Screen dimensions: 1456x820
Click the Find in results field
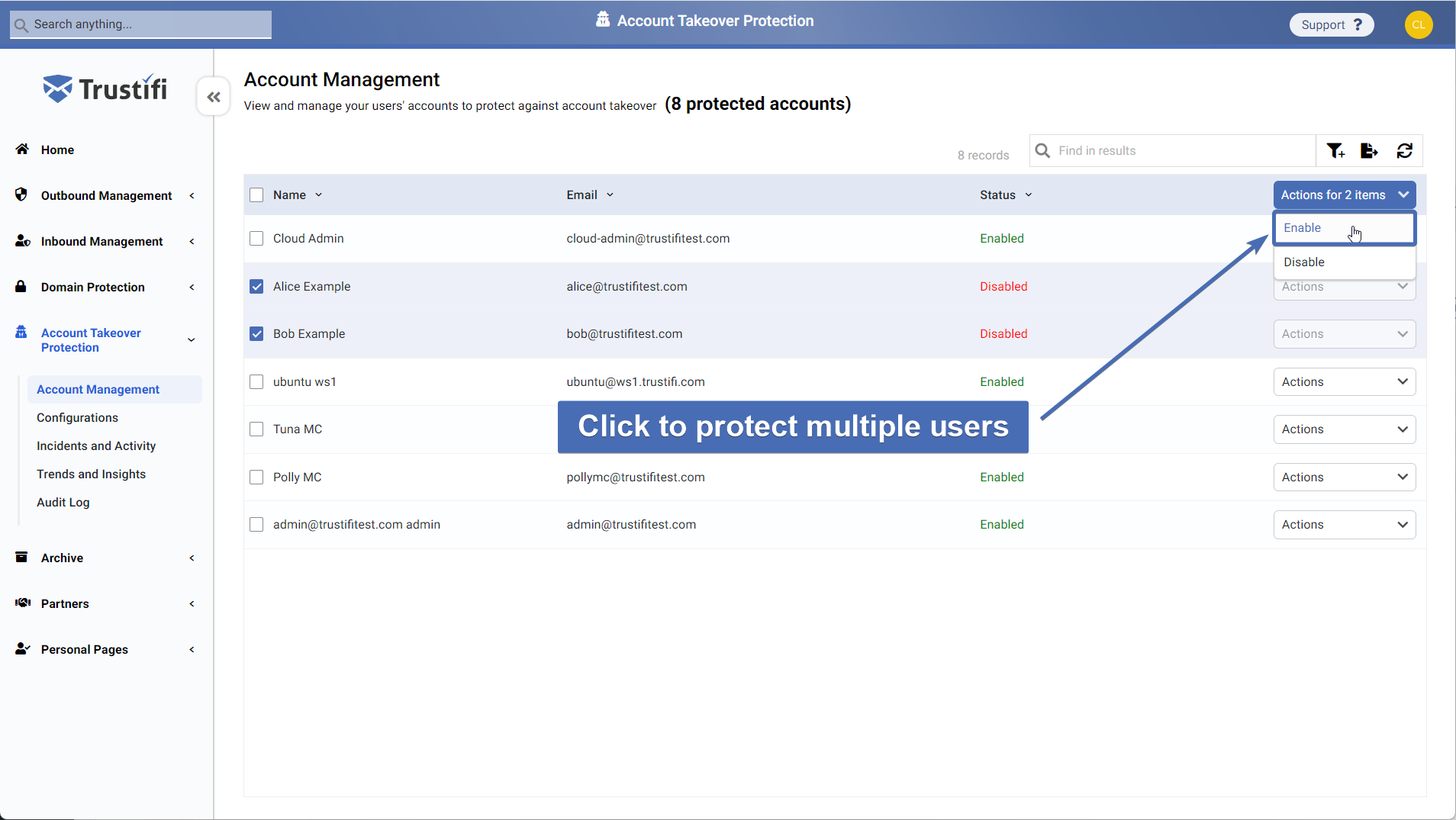click(1172, 151)
